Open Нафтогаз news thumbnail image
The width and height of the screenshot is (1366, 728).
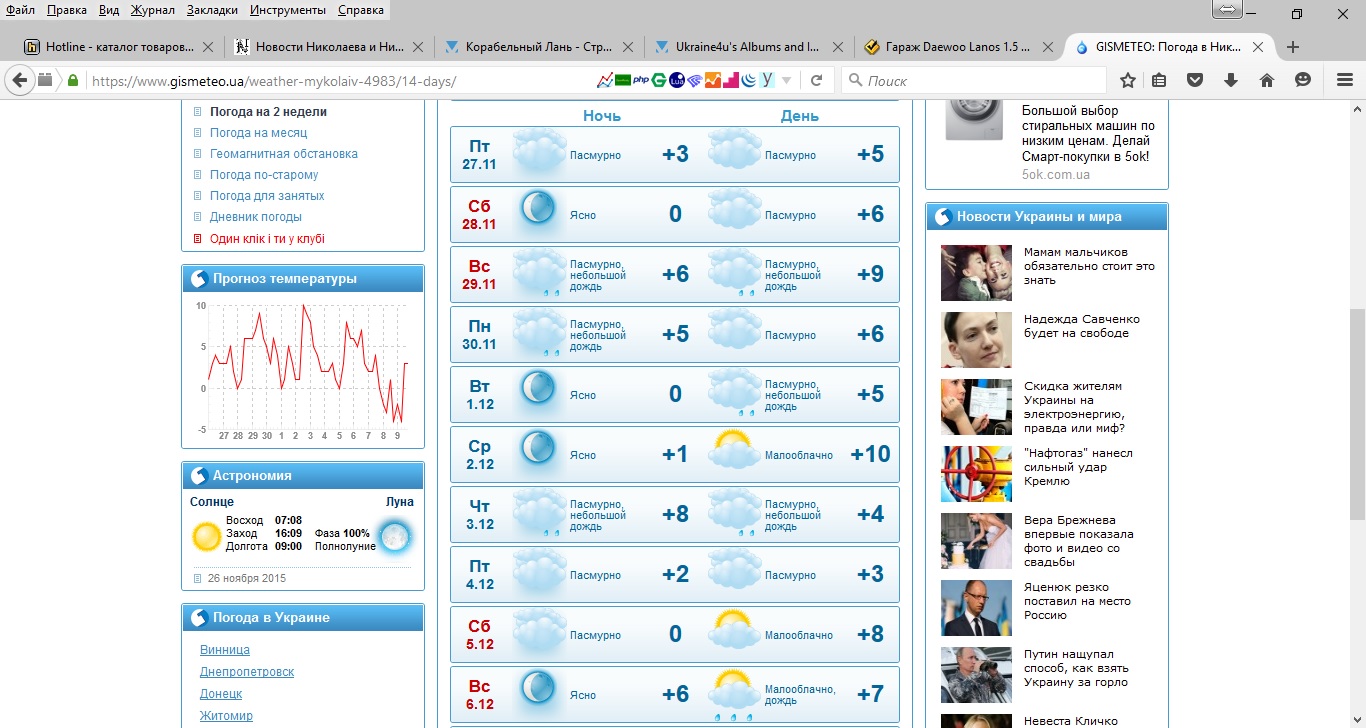coord(976,474)
